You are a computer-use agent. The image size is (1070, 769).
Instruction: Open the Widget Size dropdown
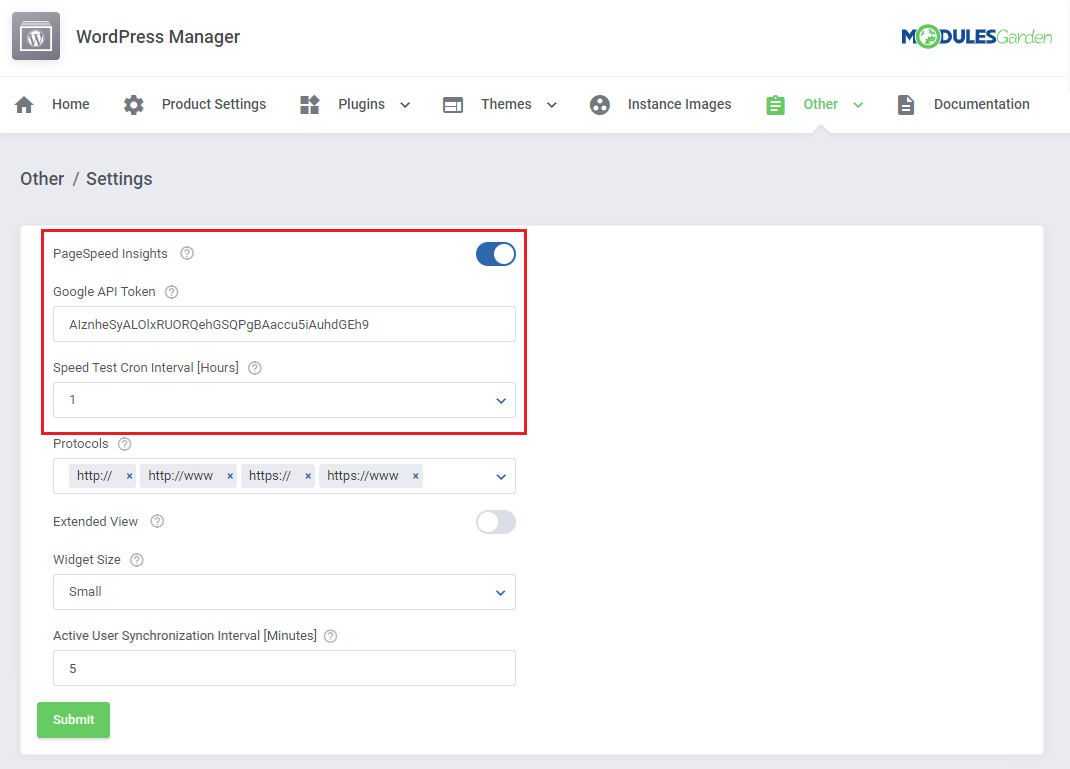(284, 592)
